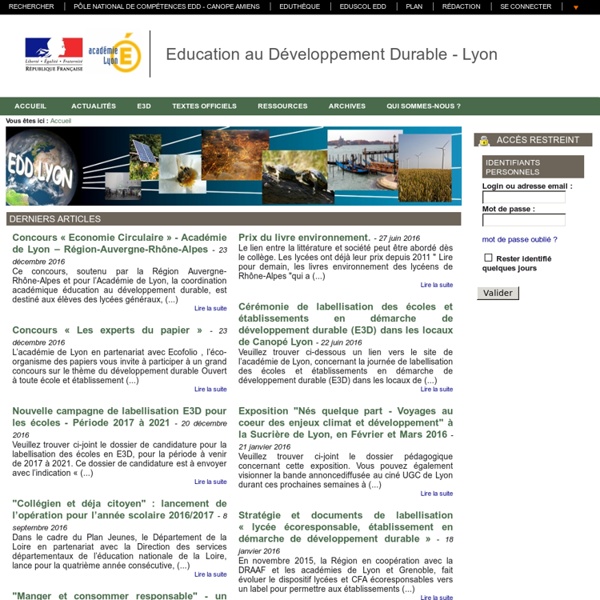
Task: Lire la suite for Economie Circulaire
Action: pyautogui.click(x=210, y=308)
